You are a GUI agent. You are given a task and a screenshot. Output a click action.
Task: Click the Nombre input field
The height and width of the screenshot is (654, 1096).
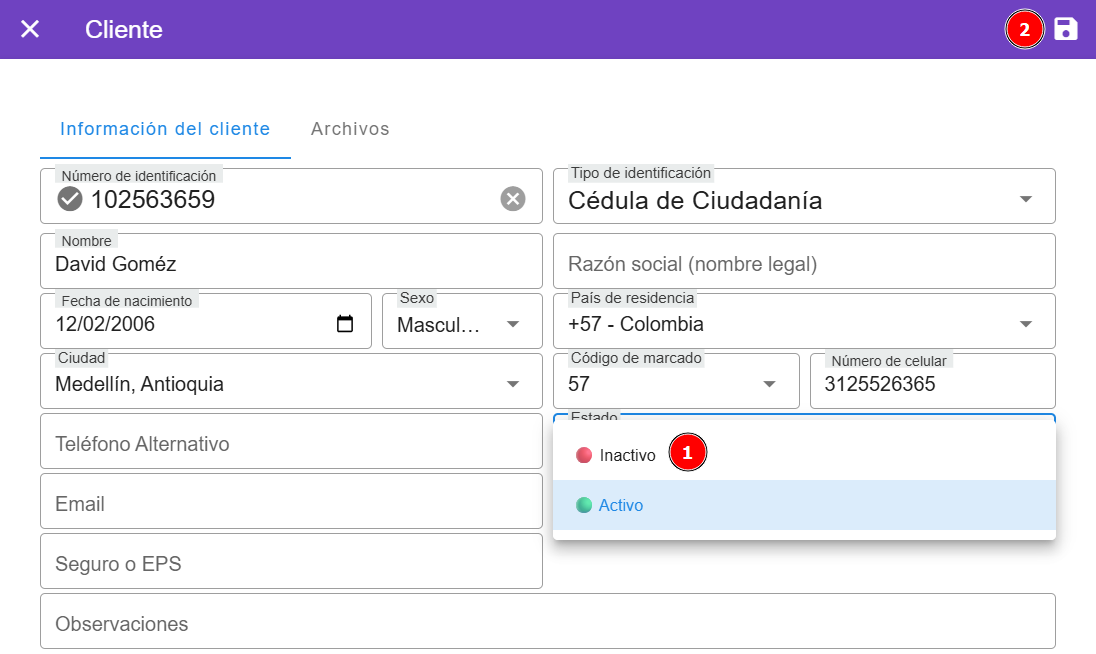290,264
